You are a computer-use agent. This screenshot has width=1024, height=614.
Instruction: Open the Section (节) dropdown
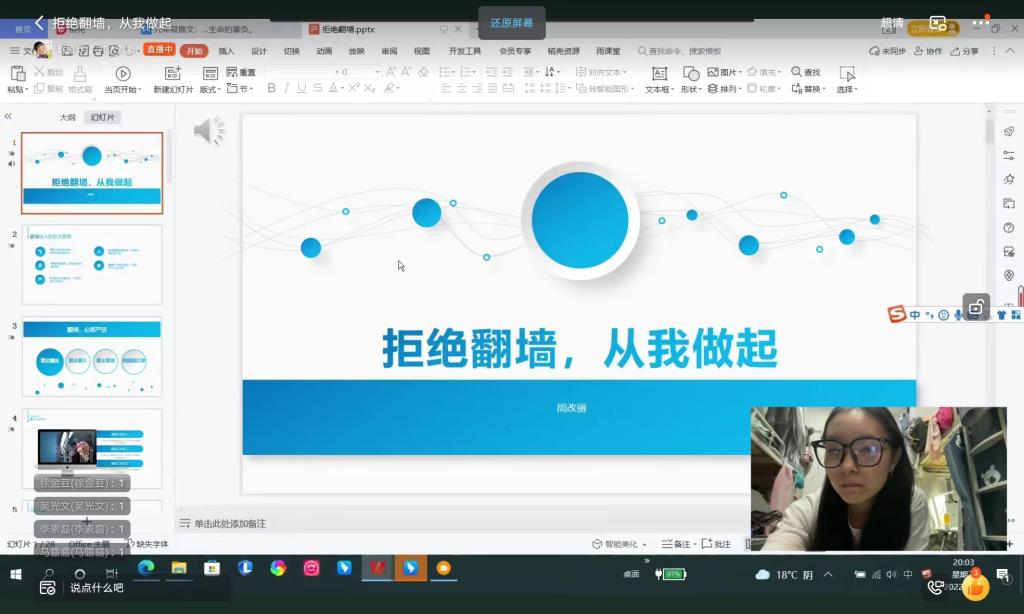240,88
